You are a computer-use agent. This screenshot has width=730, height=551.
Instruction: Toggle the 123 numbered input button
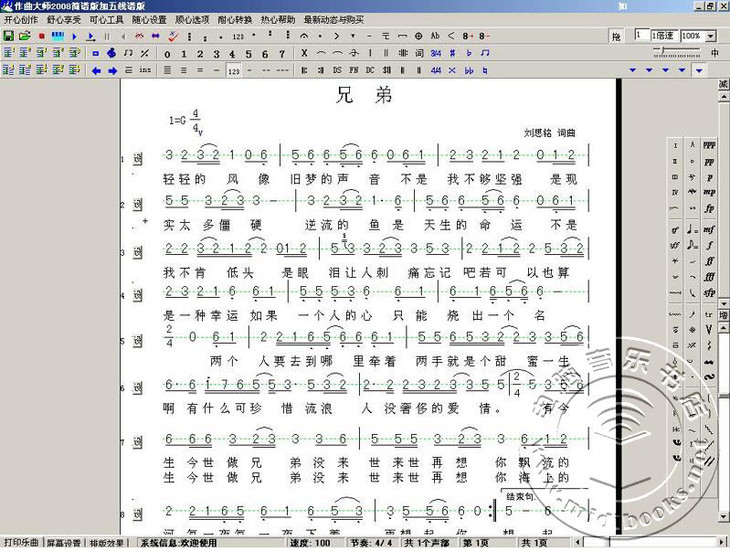pyautogui.click(x=234, y=71)
